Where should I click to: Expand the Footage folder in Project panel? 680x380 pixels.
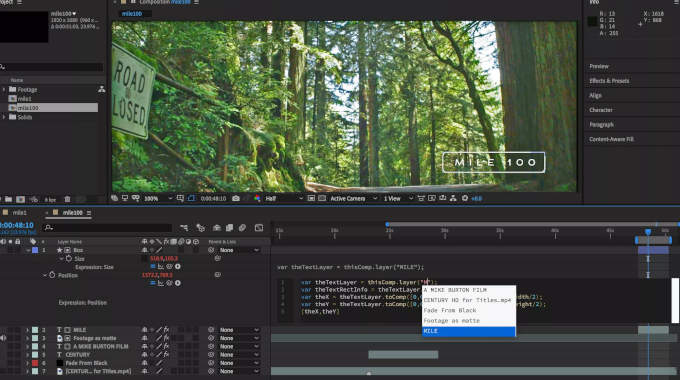tap(4, 89)
